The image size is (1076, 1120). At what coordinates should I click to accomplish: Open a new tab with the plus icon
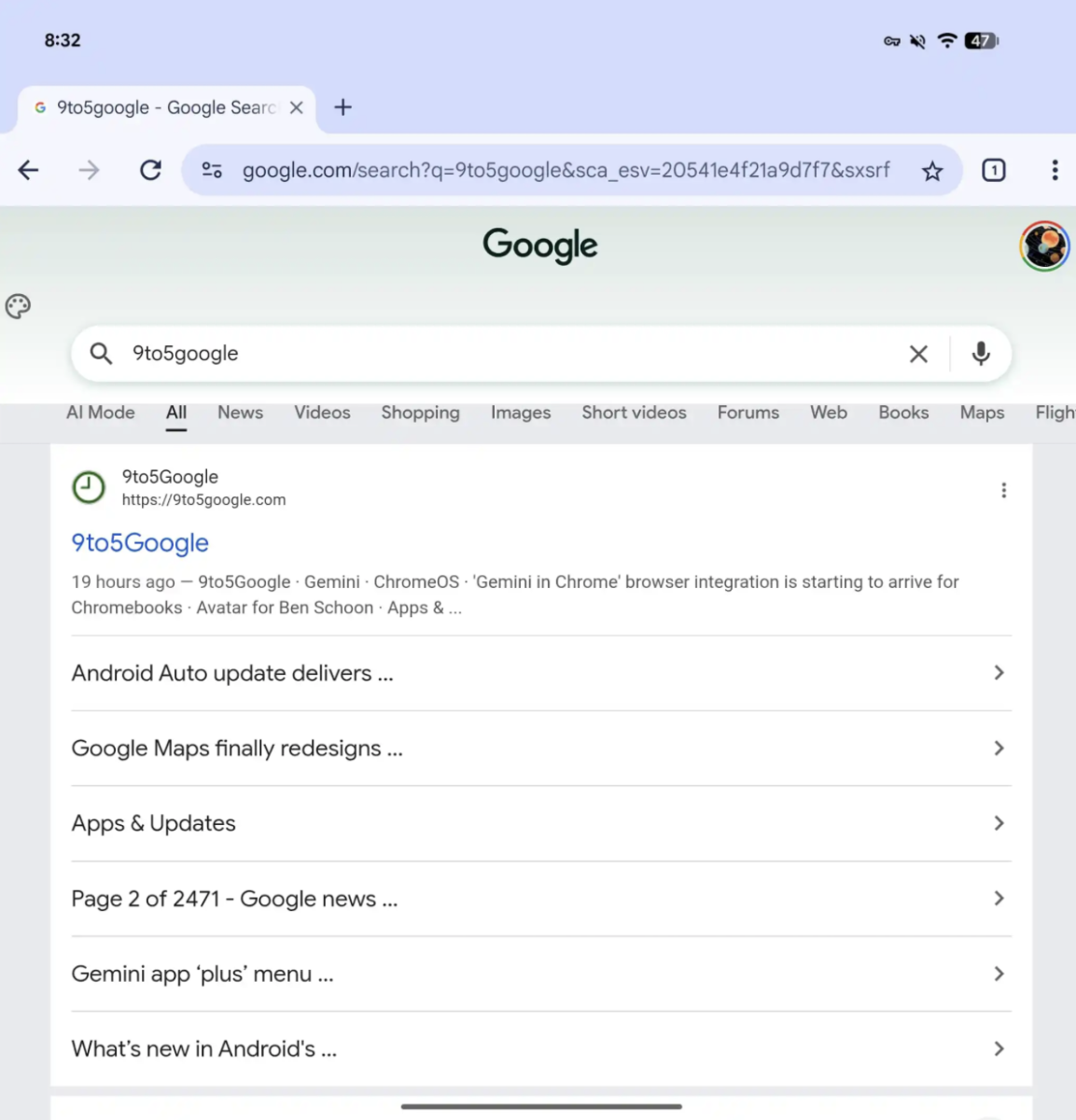[343, 107]
